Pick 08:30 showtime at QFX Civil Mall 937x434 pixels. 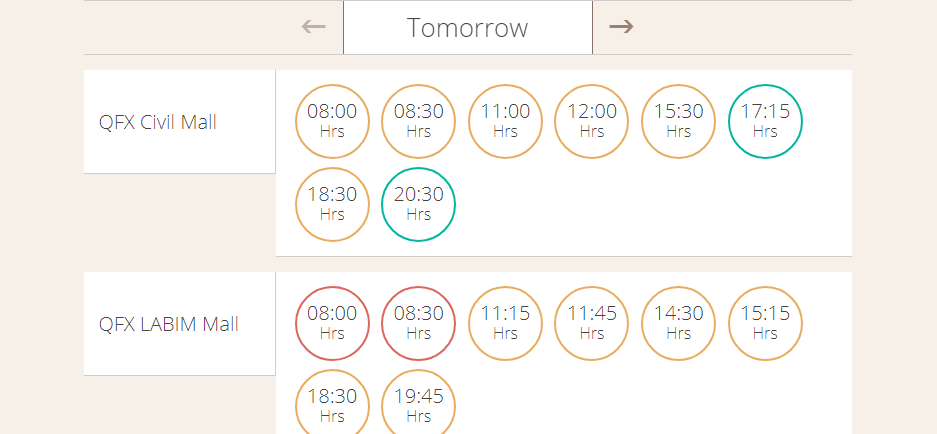[x=418, y=121]
